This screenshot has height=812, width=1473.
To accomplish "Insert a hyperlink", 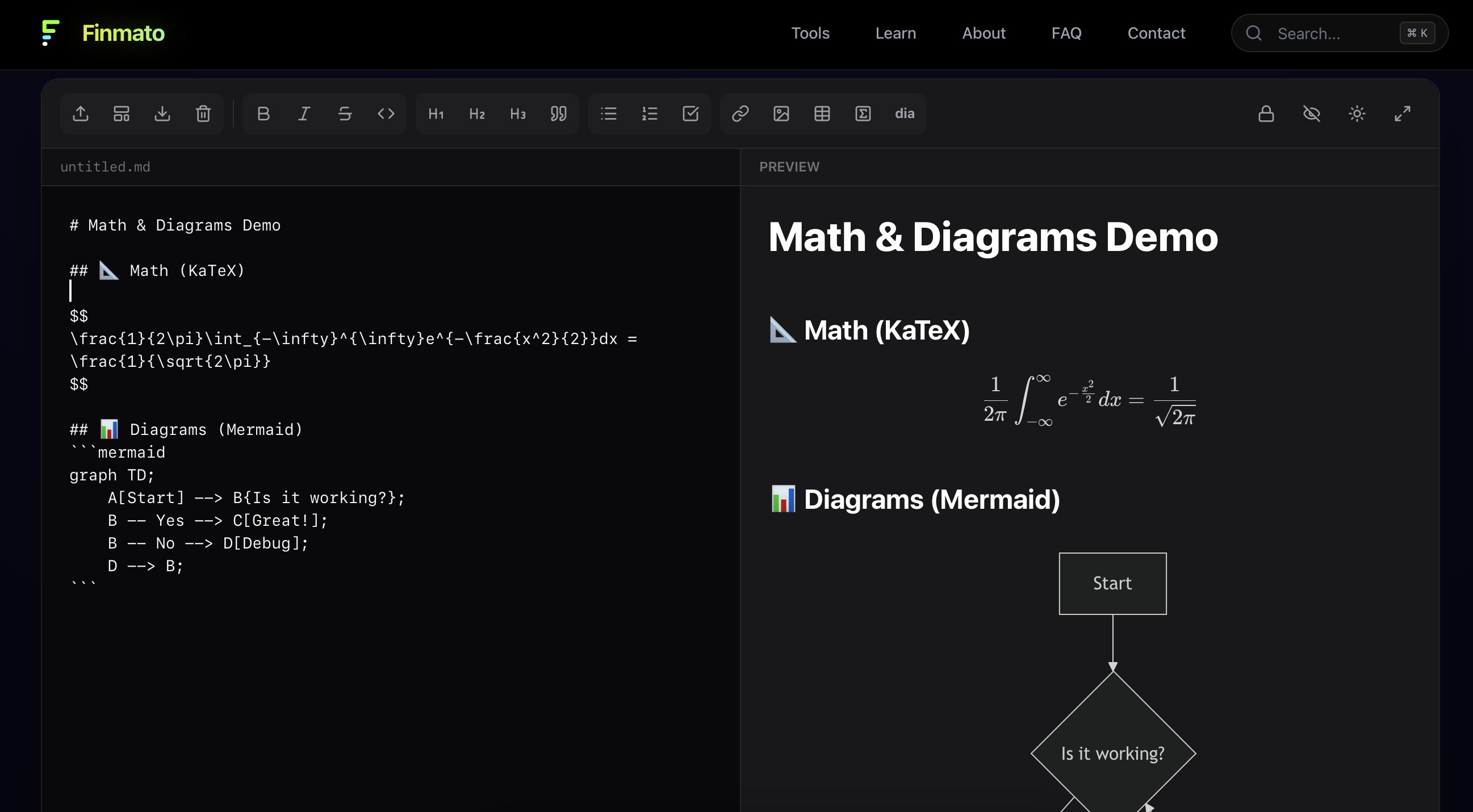I will click(740, 114).
